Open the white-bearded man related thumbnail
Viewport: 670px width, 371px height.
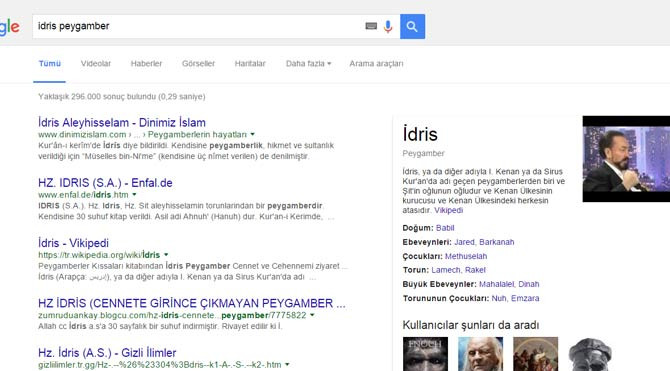pyautogui.click(x=480, y=354)
